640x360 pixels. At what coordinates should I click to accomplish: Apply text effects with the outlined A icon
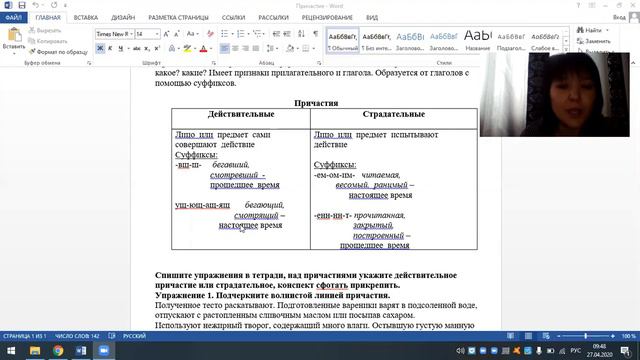click(171, 49)
